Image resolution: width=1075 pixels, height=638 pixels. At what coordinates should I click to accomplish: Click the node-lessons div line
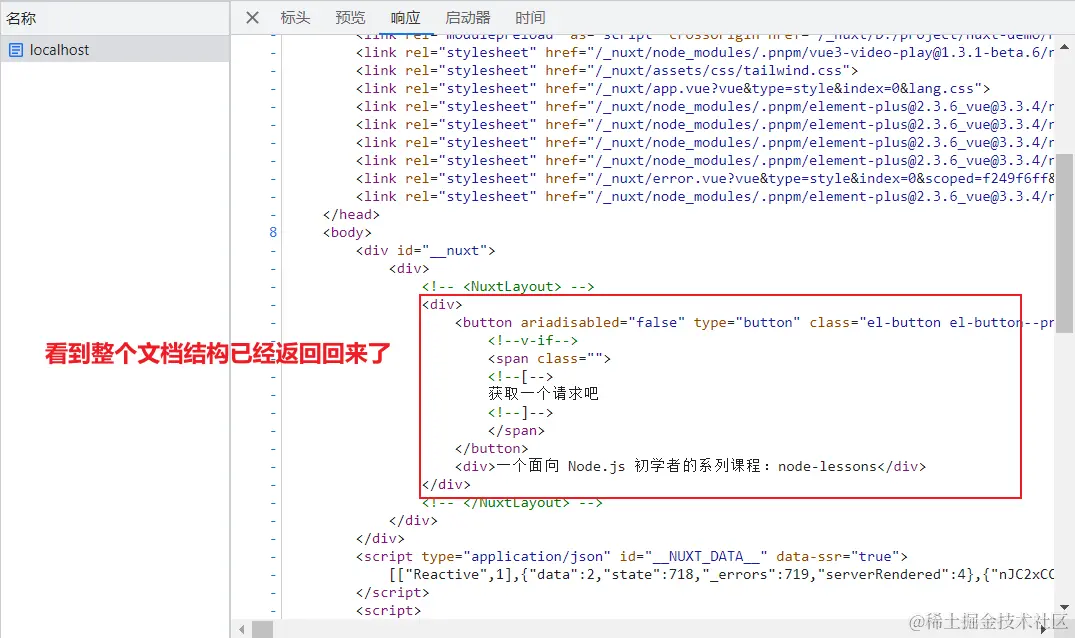pos(690,466)
